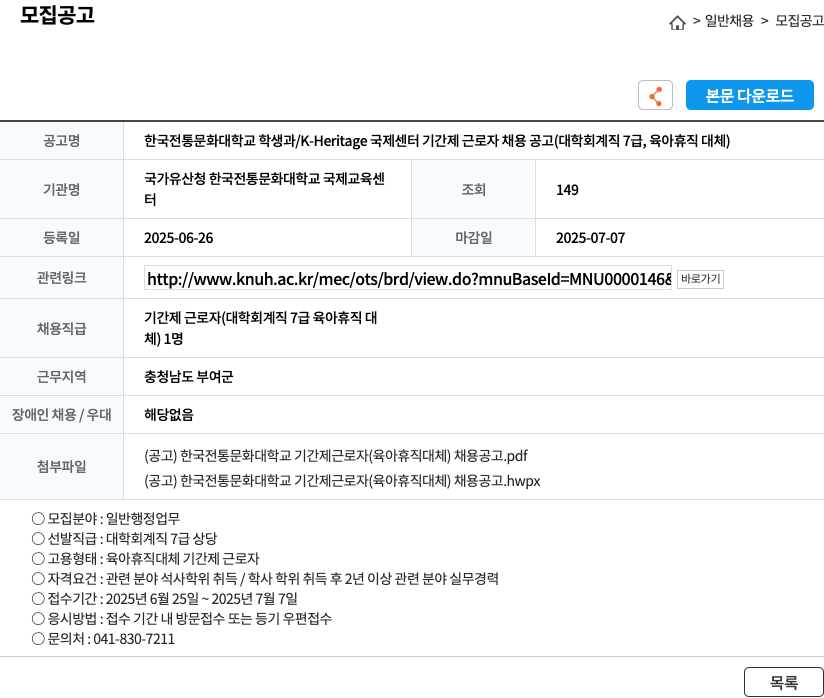The image size is (824, 698).
Task: Click the 응시방법 line about 방문접수
Action: pos(181,619)
